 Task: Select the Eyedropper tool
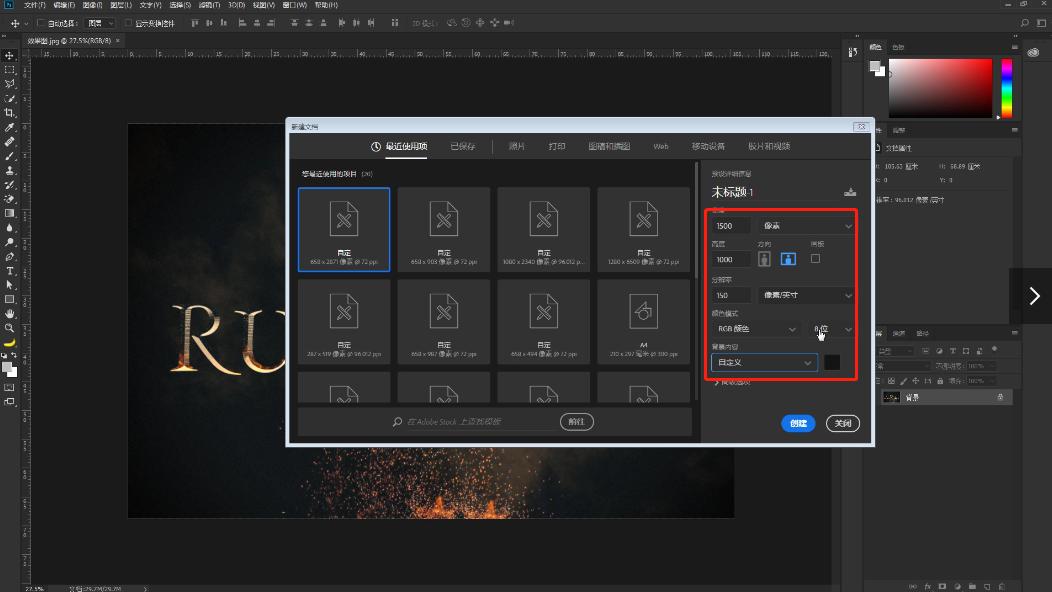[x=10, y=127]
